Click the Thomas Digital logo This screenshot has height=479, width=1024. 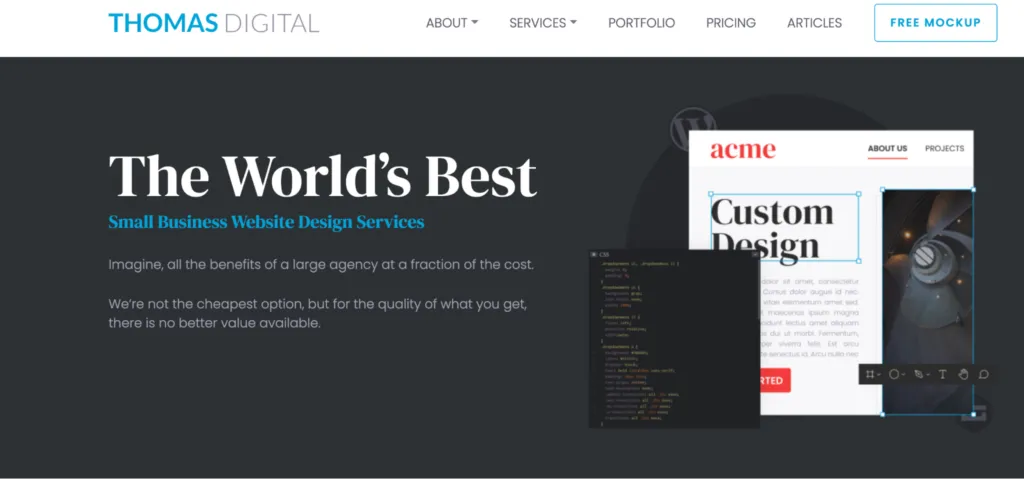click(x=214, y=23)
